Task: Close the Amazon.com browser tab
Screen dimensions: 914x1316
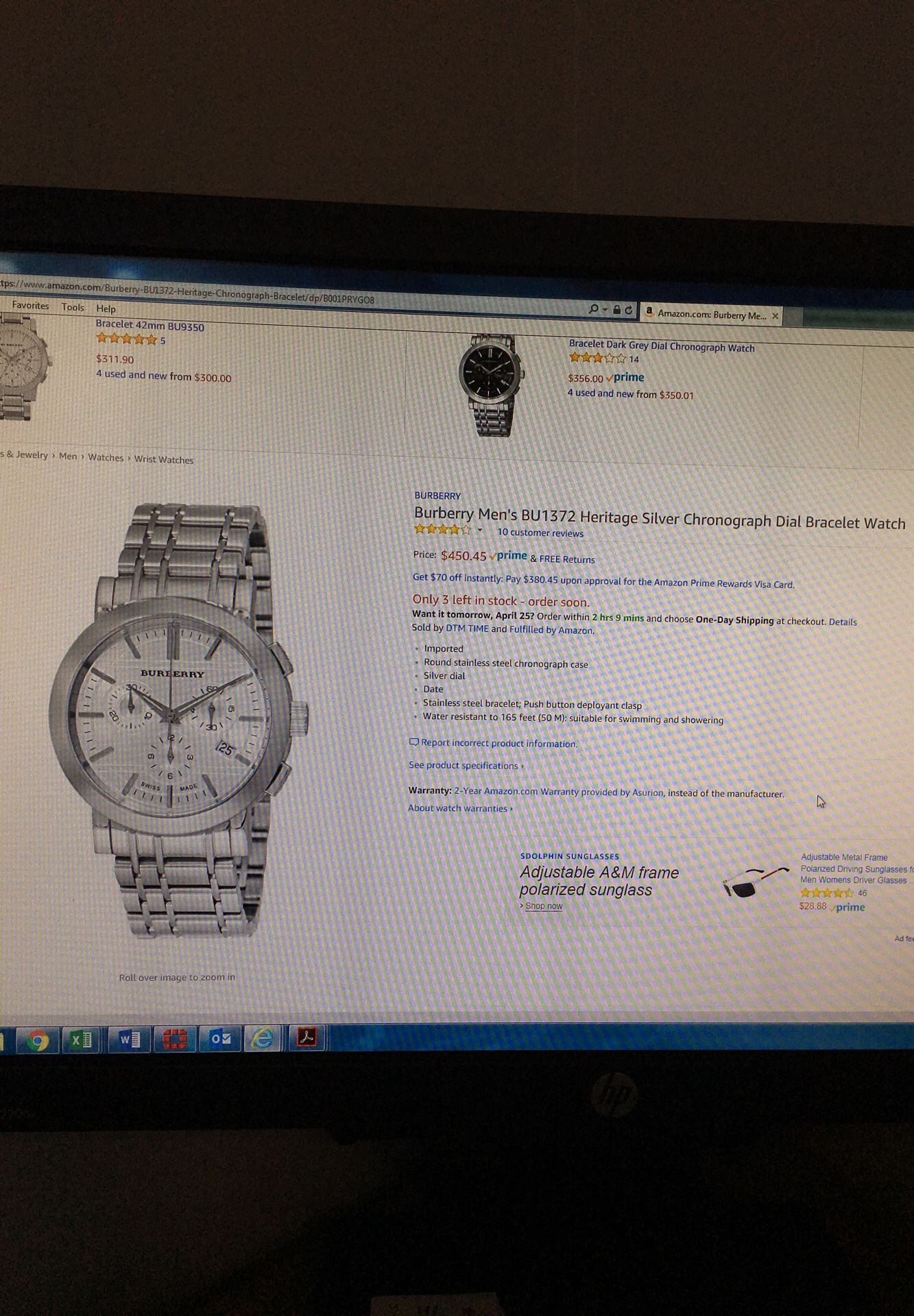Action: [775, 316]
